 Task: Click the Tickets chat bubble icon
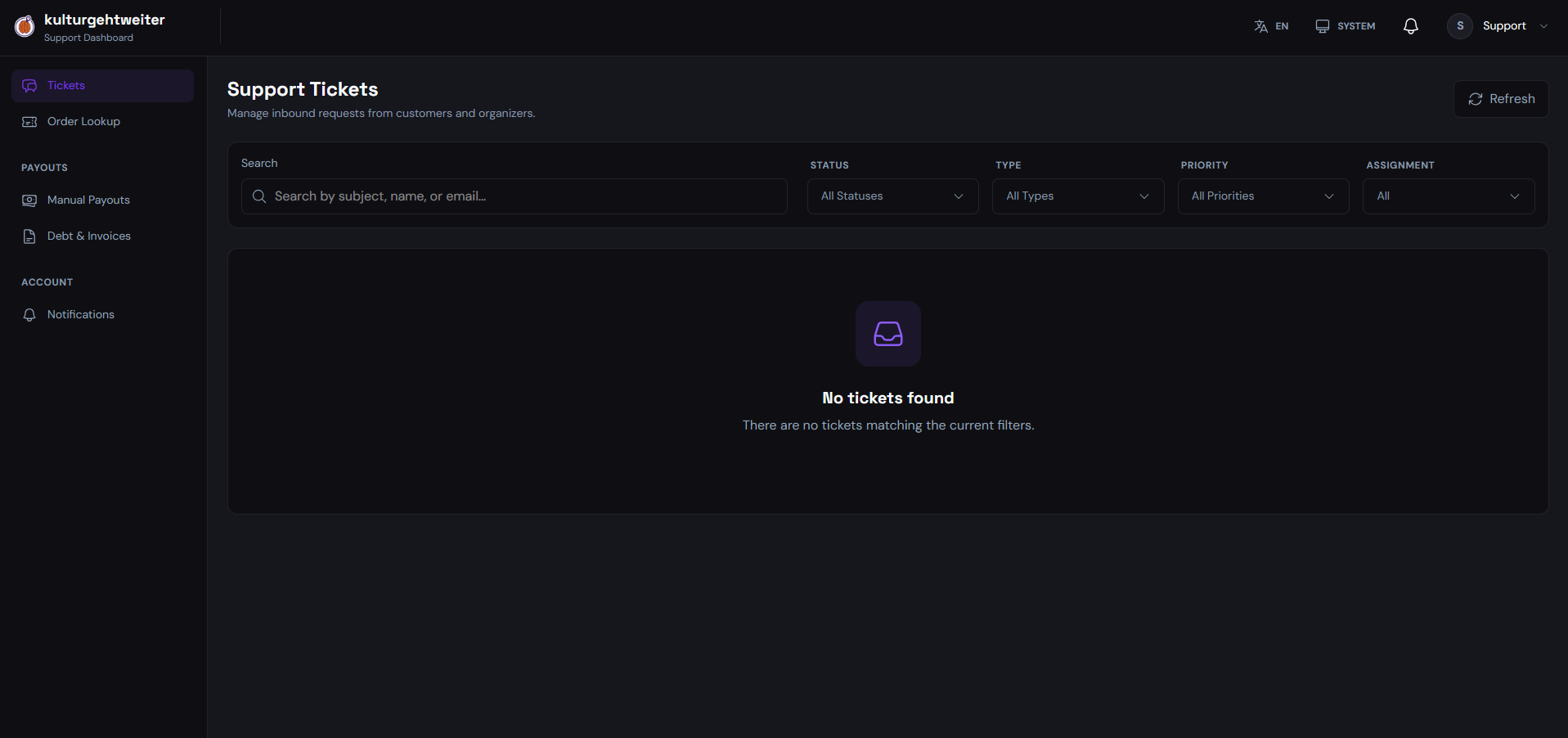click(29, 86)
